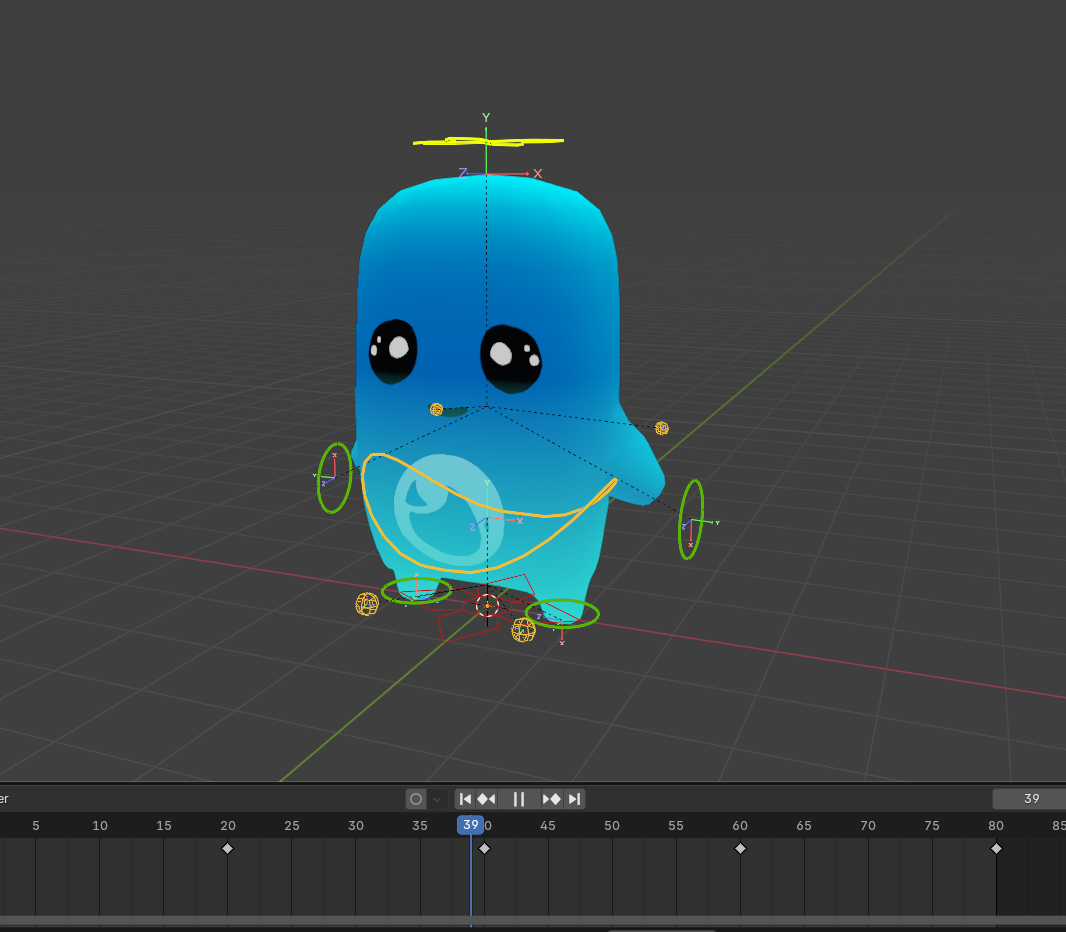Select the small yellow sphere by the mouth
Viewport: 1066px width, 932px height.
(x=436, y=409)
